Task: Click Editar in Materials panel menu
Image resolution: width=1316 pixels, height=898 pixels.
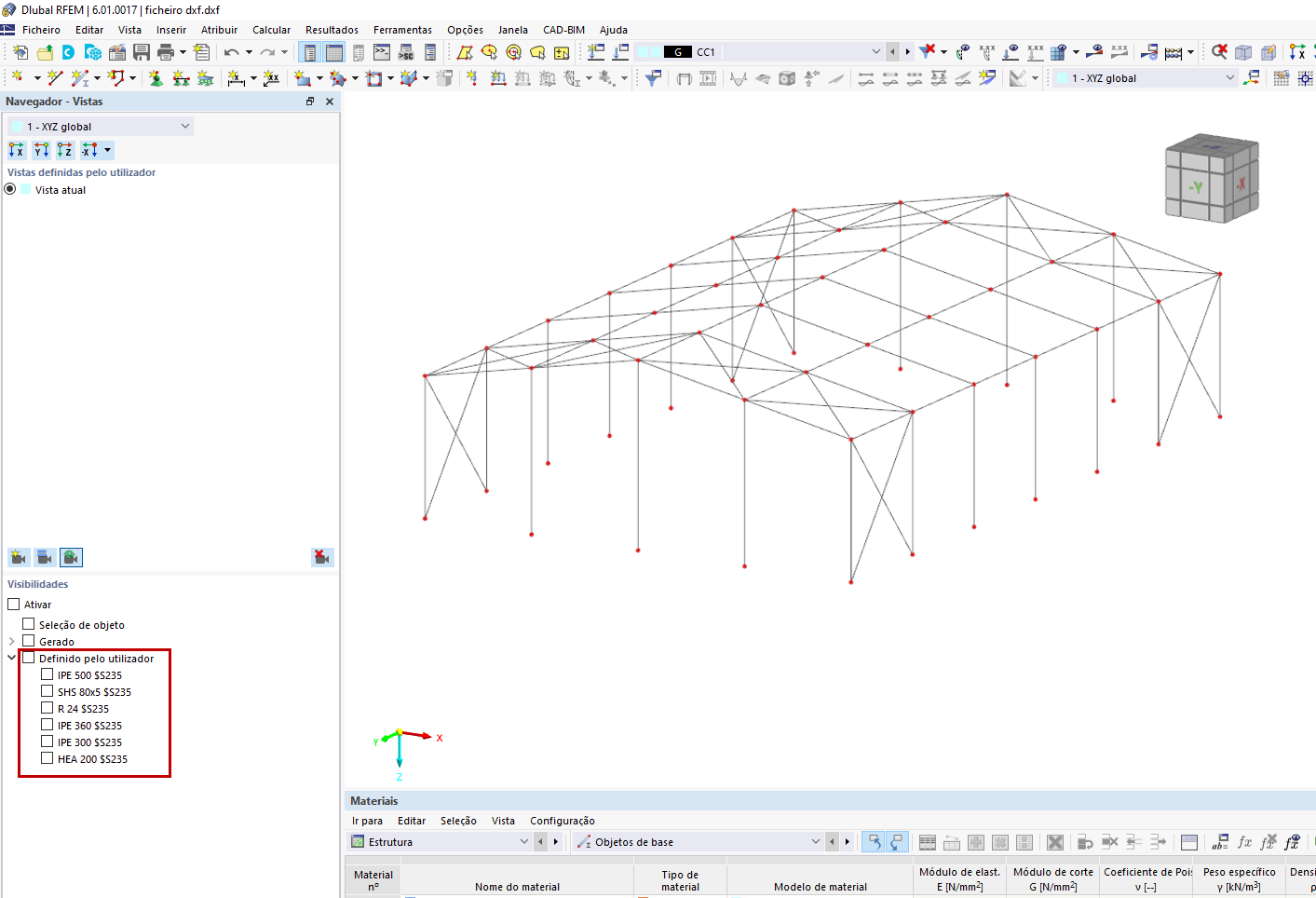Action: 412,821
